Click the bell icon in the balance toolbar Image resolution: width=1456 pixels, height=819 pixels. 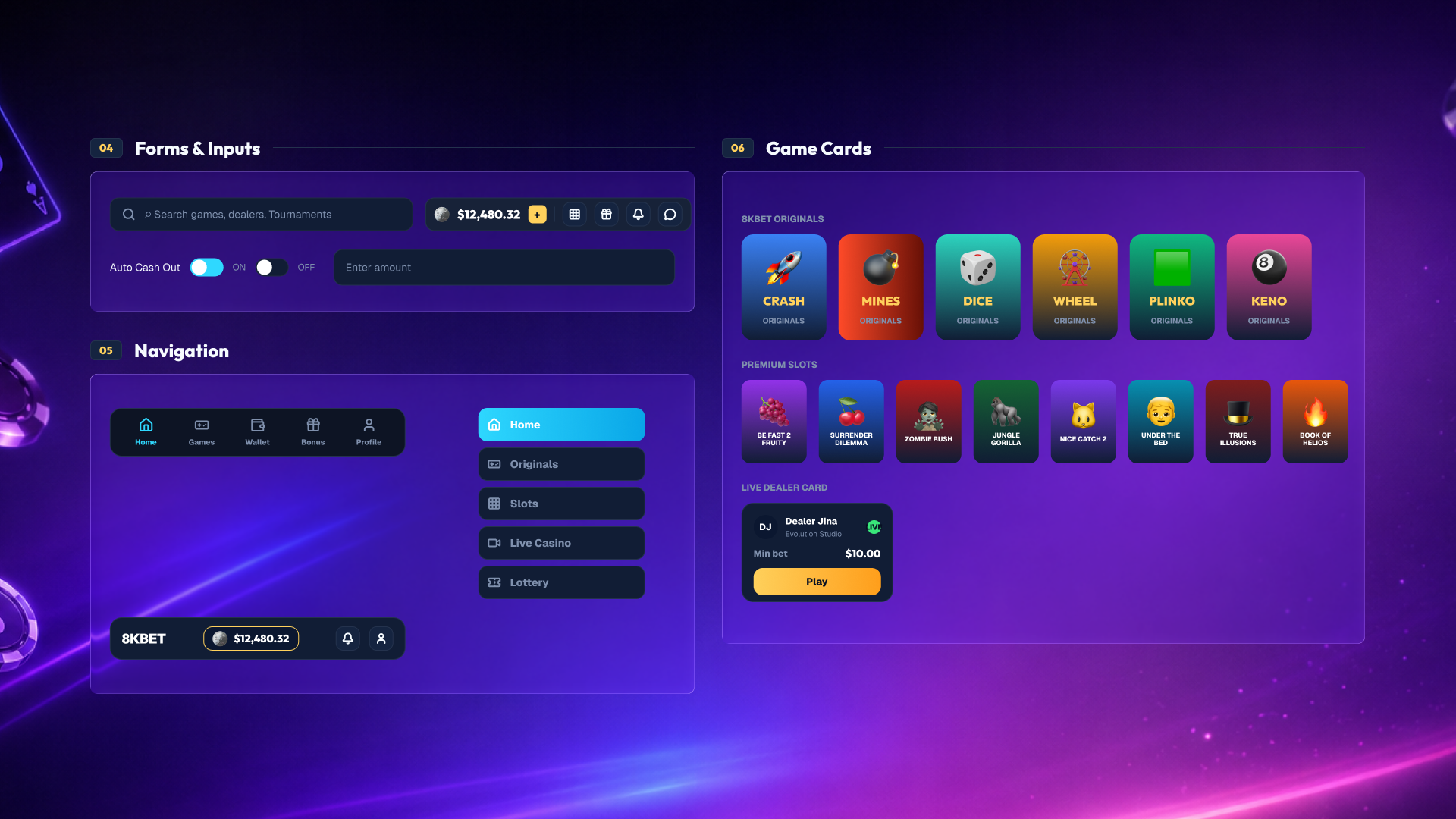click(x=639, y=215)
